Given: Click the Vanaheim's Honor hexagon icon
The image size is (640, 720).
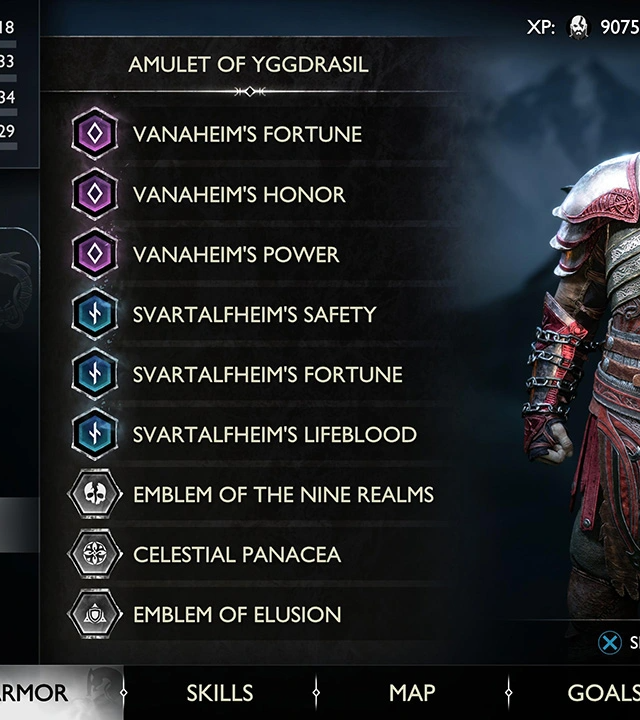Looking at the screenshot, I should (x=95, y=194).
